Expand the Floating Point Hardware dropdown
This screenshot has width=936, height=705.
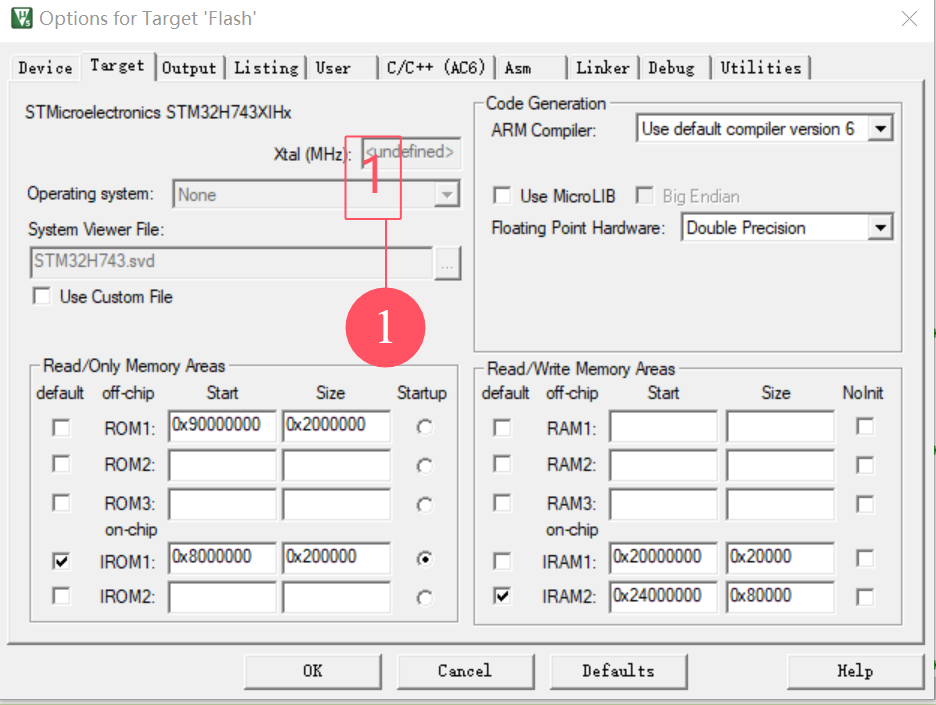pyautogui.click(x=879, y=228)
